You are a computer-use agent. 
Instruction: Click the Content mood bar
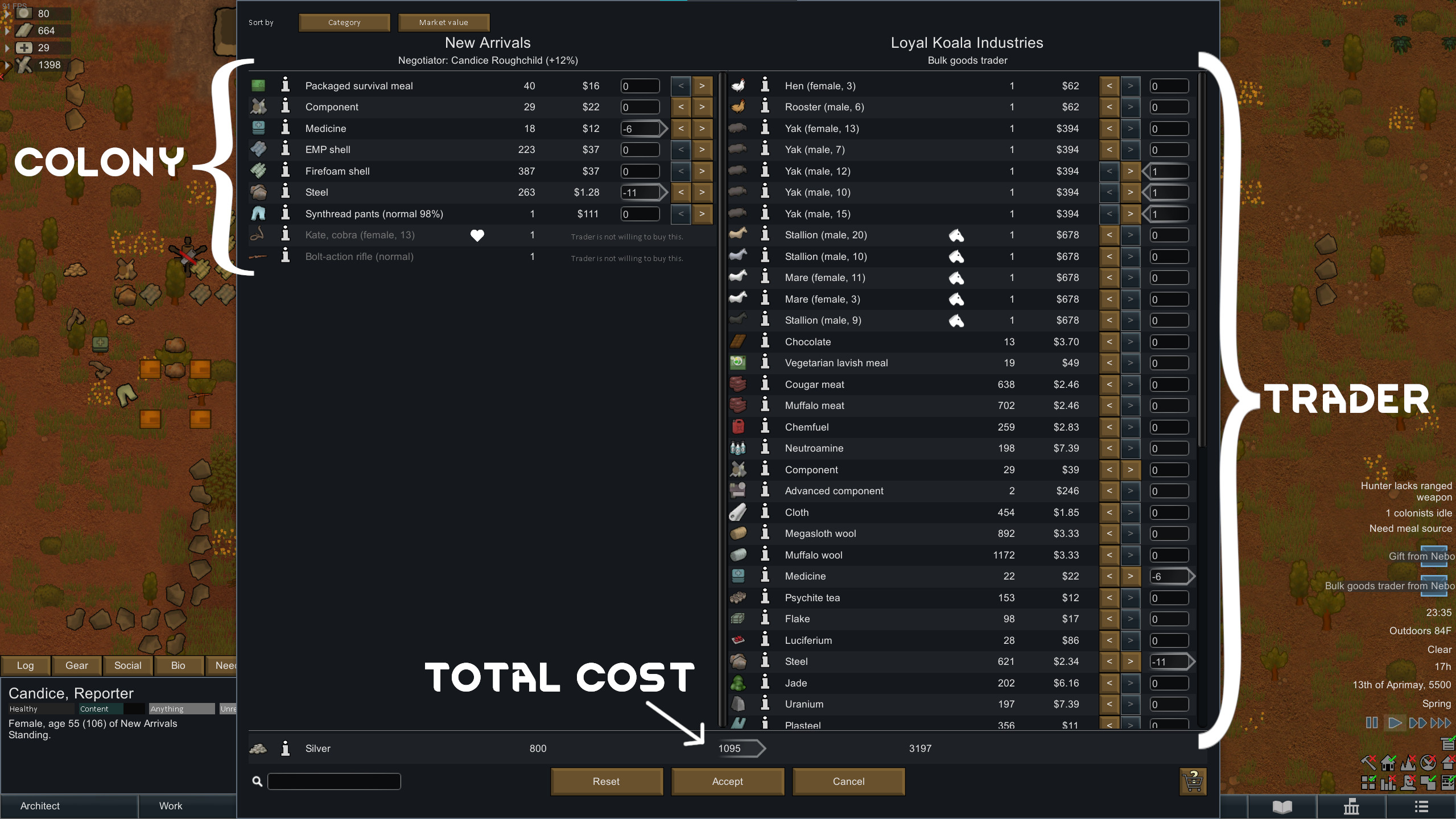(112, 709)
